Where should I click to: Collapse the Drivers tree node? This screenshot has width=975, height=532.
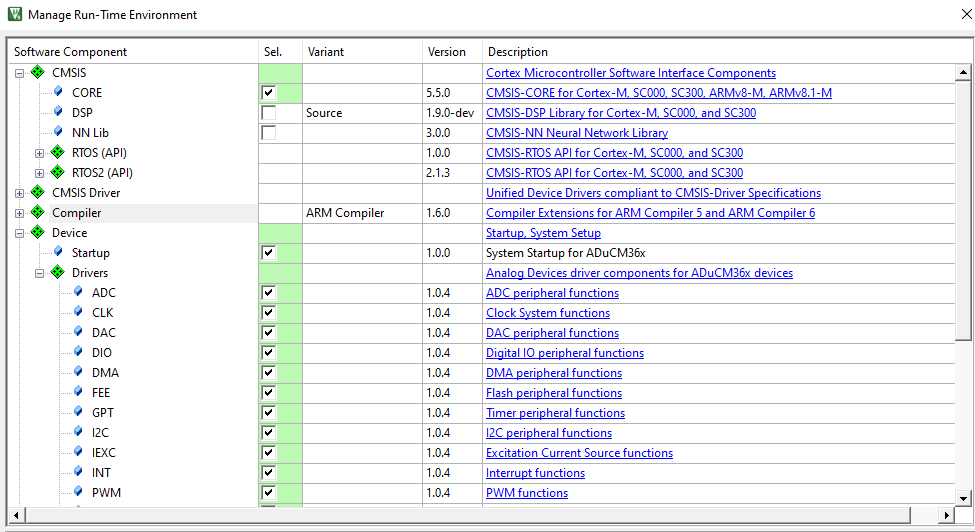coord(39,273)
